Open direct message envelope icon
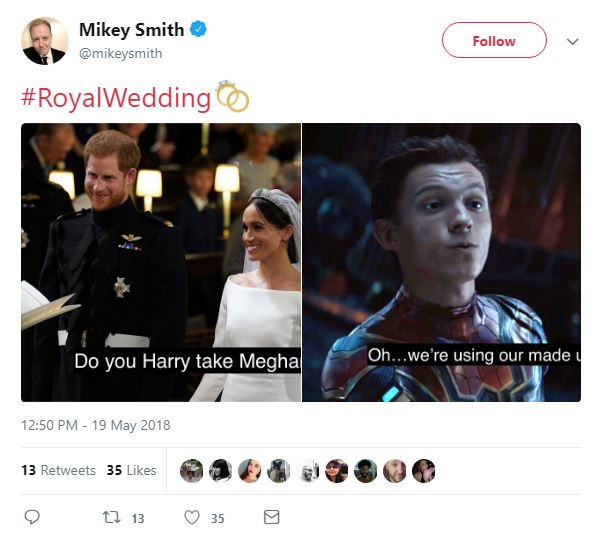This screenshot has width=607, height=542. coord(271,518)
